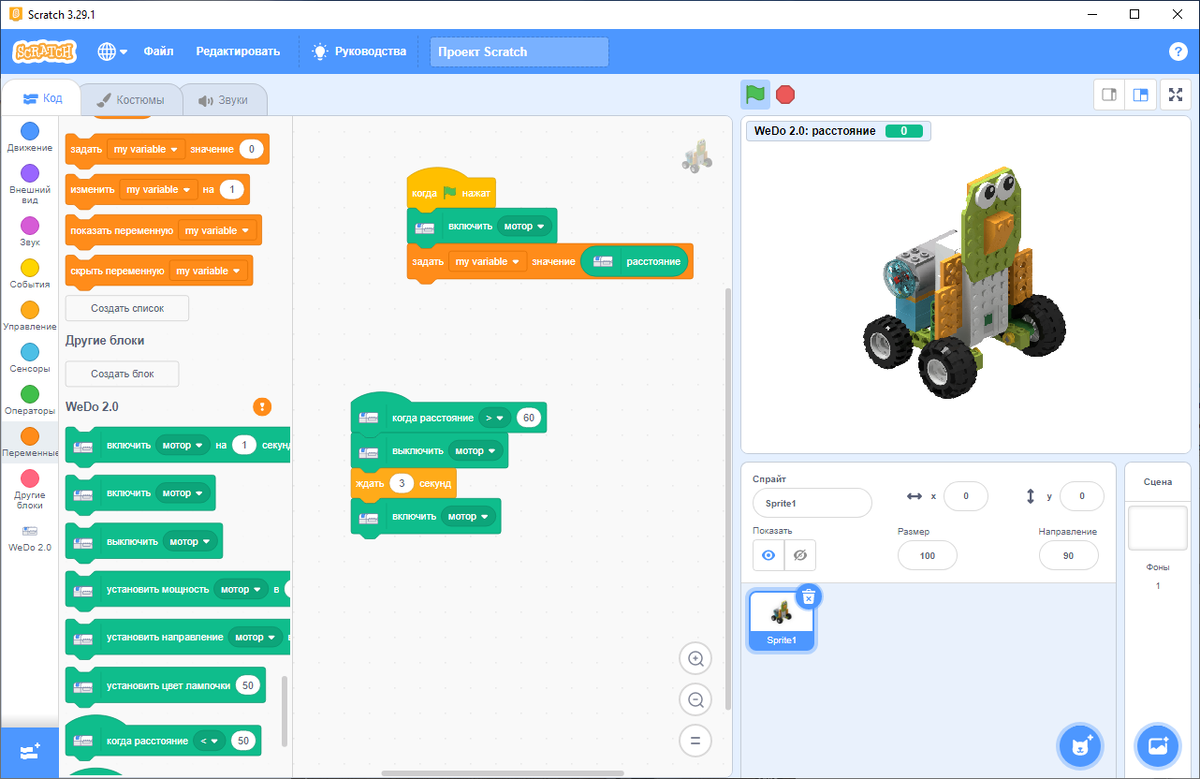Select the Sprite1 thumbnail

click(x=781, y=619)
